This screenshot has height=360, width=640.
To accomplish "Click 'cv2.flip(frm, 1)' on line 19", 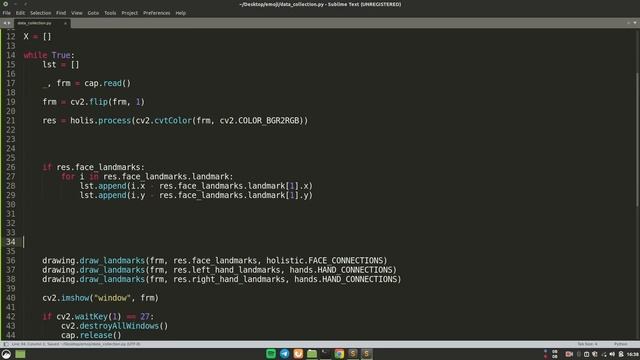I will (108, 102).
